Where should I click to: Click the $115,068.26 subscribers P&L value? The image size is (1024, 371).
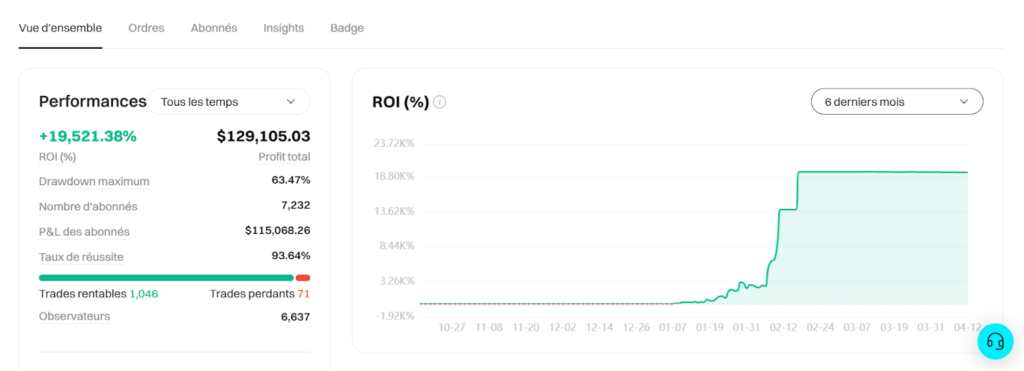tap(278, 230)
